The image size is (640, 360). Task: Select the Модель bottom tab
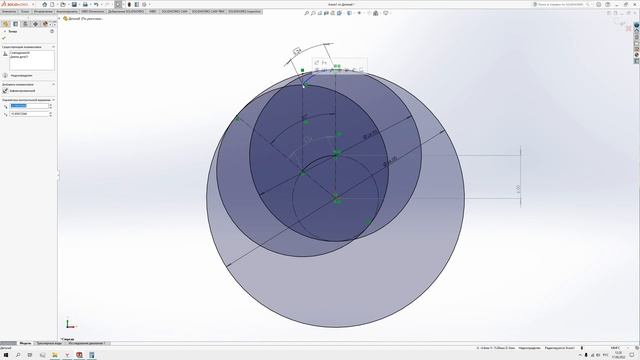point(25,343)
